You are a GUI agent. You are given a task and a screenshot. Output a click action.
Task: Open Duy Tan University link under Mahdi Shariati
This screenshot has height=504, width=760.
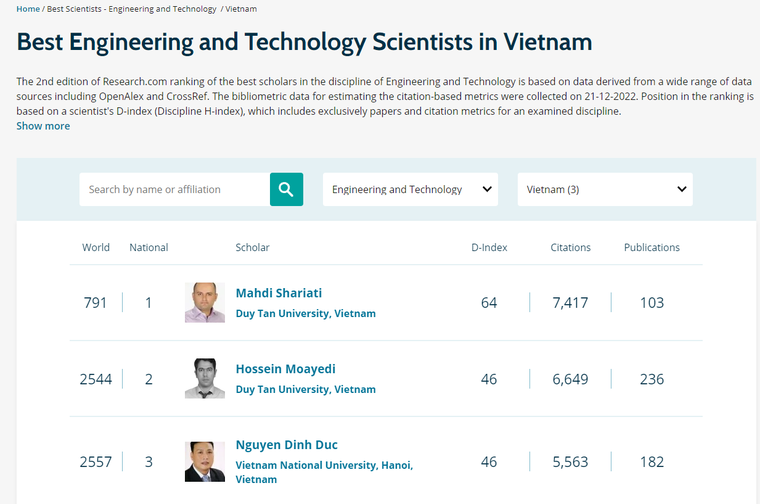305,313
